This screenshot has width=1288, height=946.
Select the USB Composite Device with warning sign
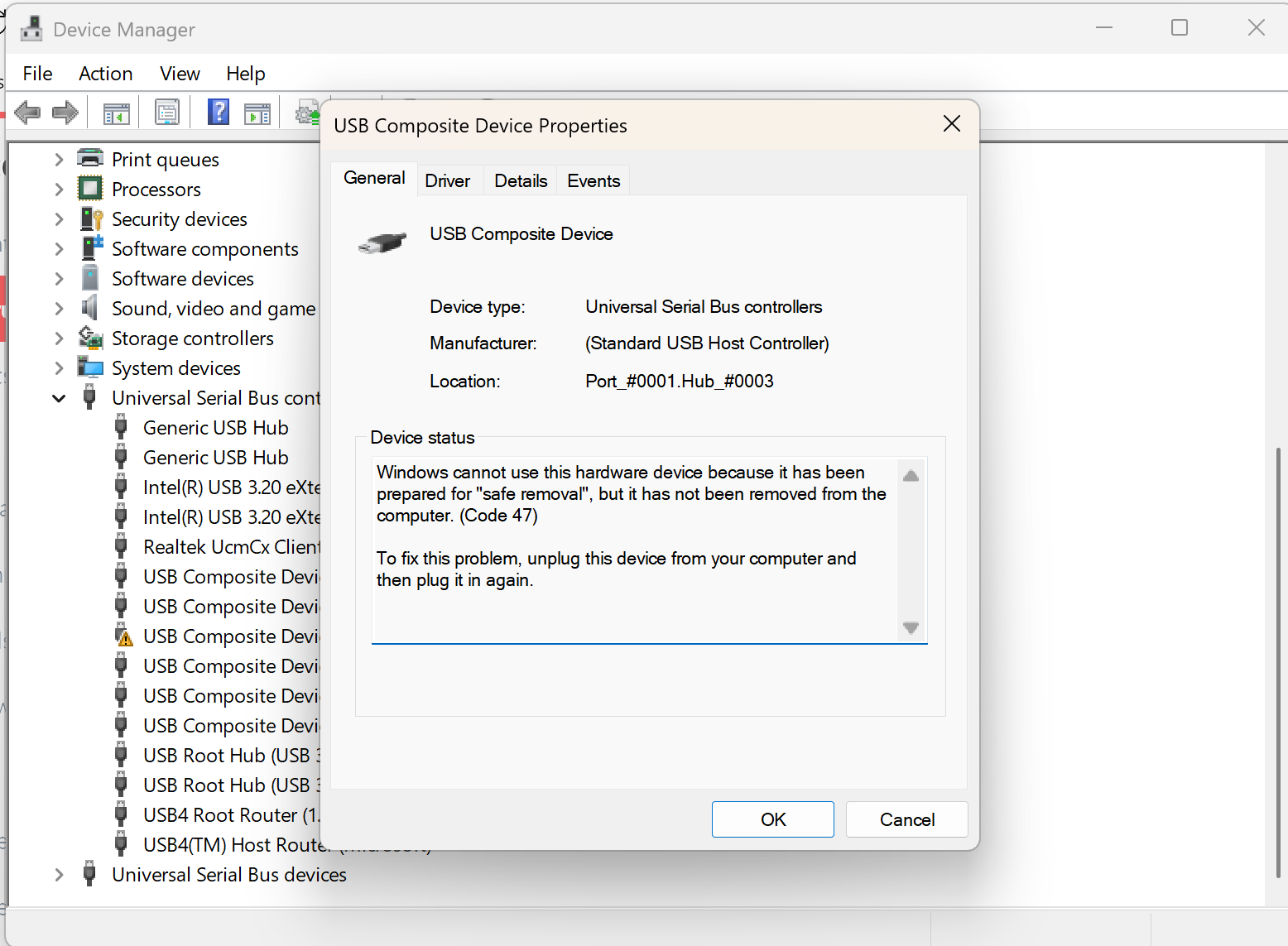click(x=232, y=636)
